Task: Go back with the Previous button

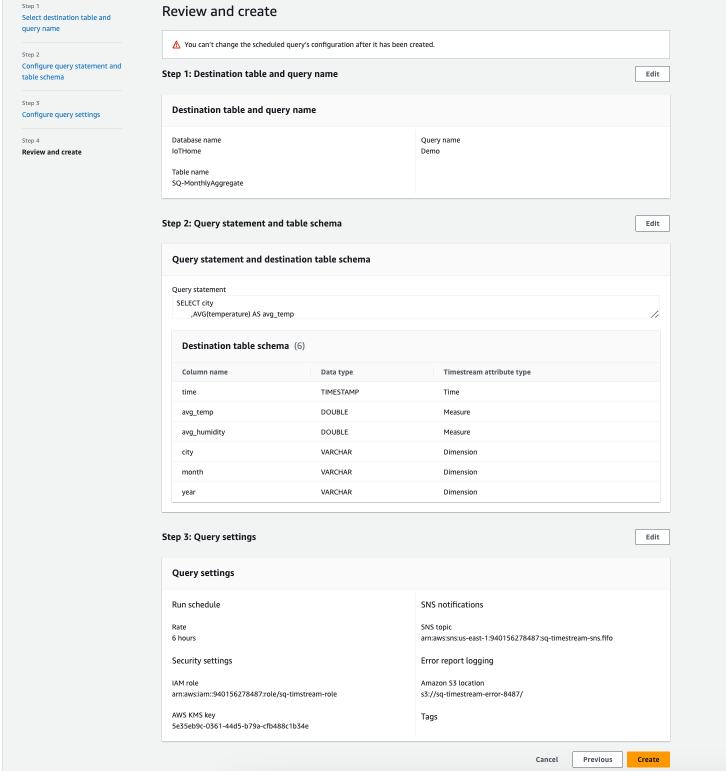Action: pos(597,759)
